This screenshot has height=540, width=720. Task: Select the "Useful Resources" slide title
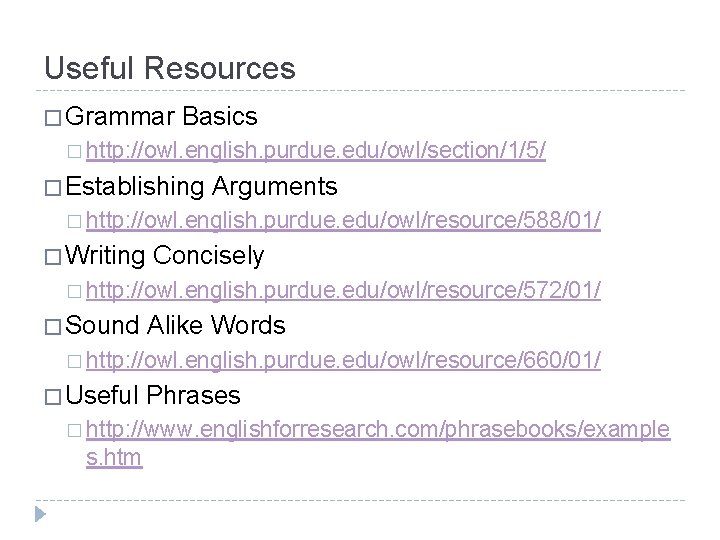(x=170, y=68)
